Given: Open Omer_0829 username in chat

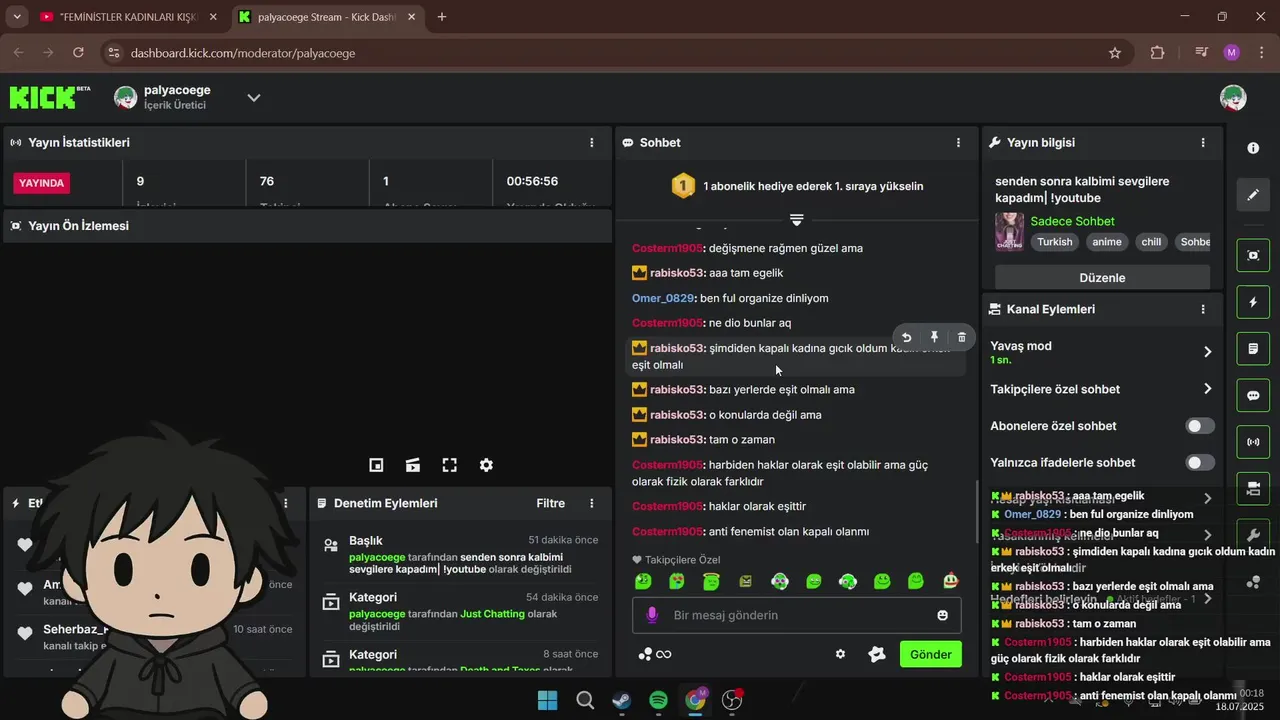Looking at the screenshot, I should tap(662, 298).
